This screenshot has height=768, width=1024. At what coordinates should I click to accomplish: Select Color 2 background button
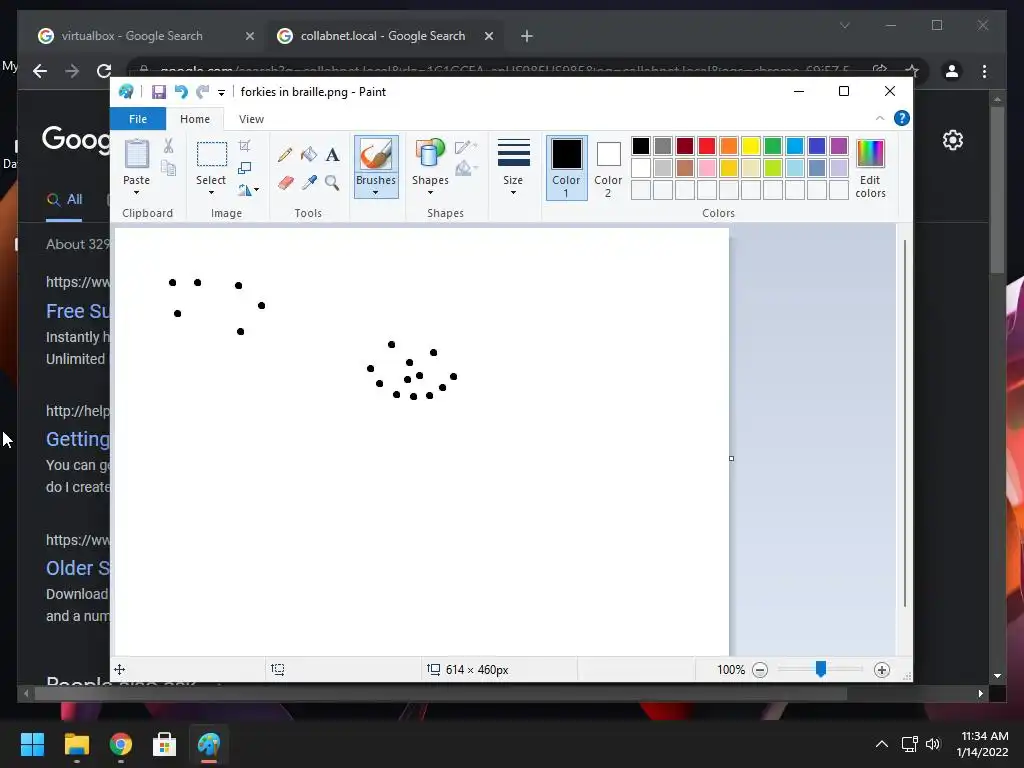[608, 167]
